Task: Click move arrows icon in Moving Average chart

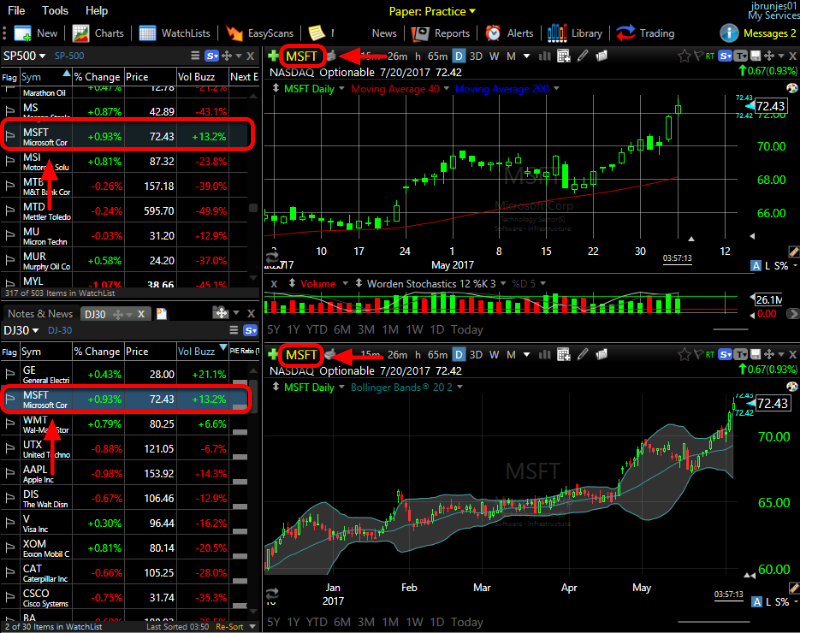Action: click(769, 55)
